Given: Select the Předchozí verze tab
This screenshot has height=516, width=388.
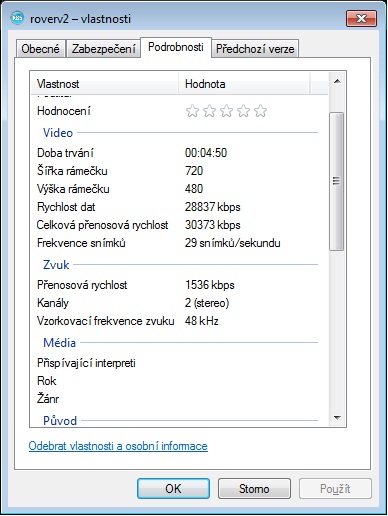Looking at the screenshot, I should pyautogui.click(x=255, y=49).
